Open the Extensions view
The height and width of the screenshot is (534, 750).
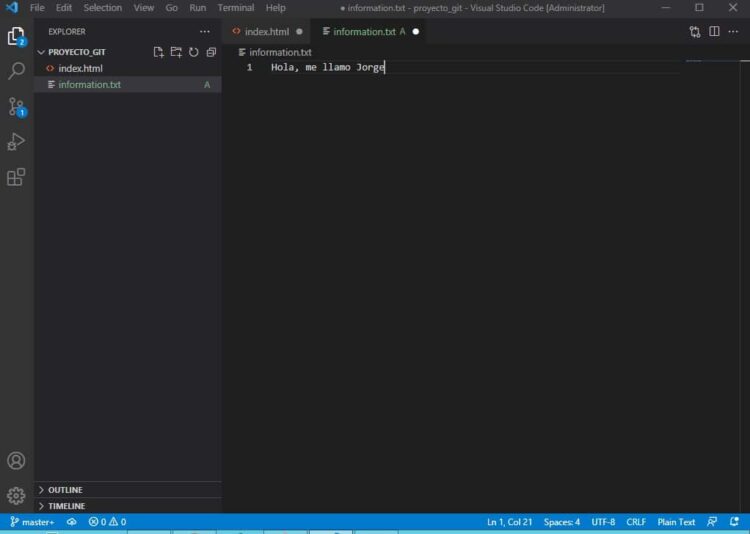[x=16, y=177]
